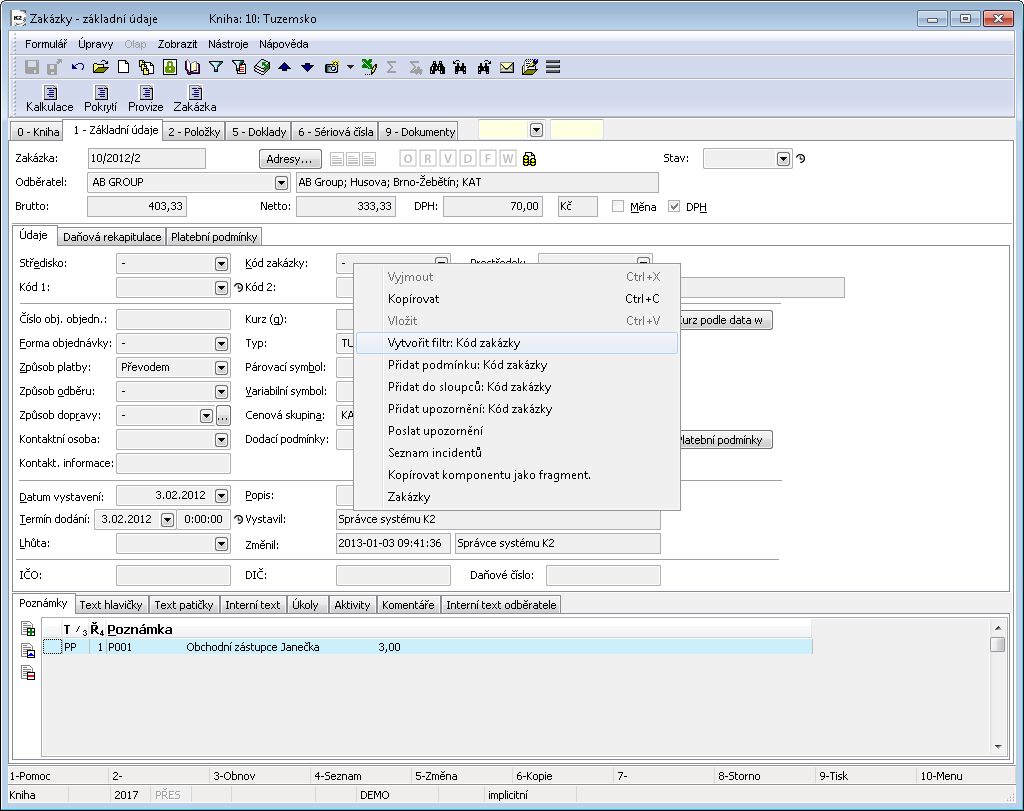Click the Číslo obj. objedn. input field
Viewport: 1024px width, 811px height.
tap(173, 320)
